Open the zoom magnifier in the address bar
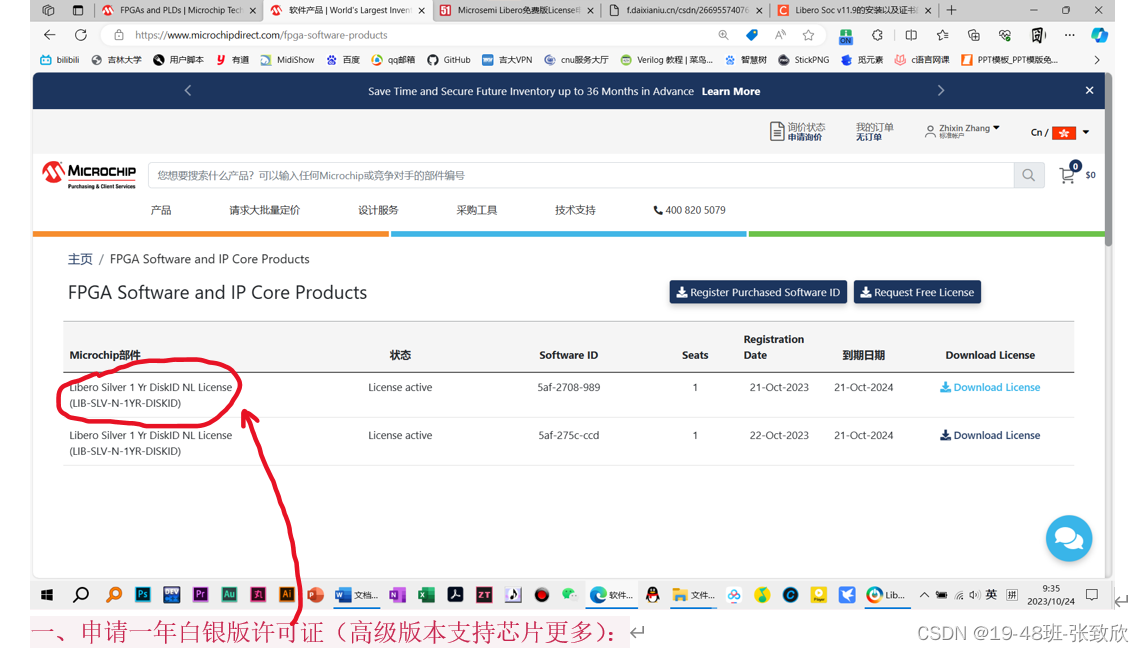1144x652 pixels. tap(723, 34)
